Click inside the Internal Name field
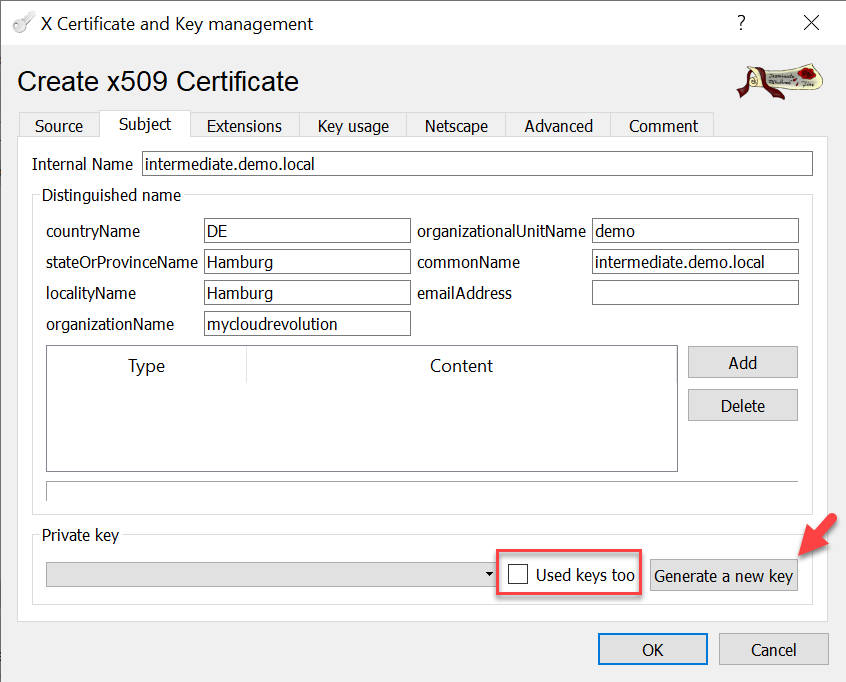Screen dimensions: 846x682 pos(476,164)
